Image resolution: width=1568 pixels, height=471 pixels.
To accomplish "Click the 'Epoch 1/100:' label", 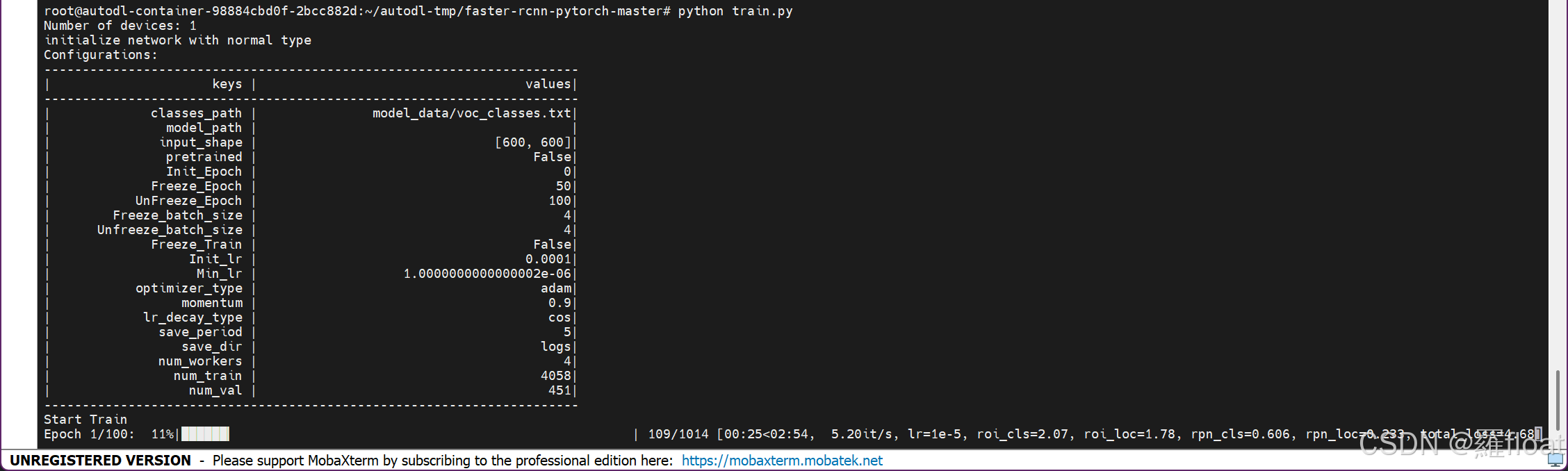I will tap(90, 434).
